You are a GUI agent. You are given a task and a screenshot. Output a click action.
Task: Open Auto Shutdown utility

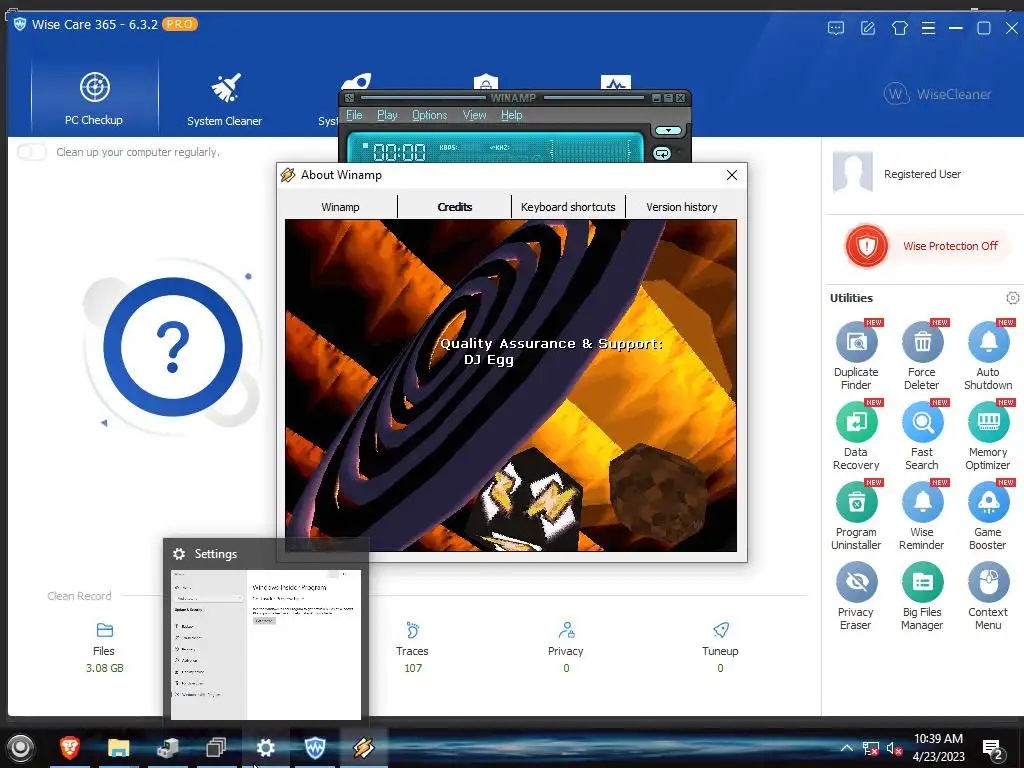pos(988,355)
